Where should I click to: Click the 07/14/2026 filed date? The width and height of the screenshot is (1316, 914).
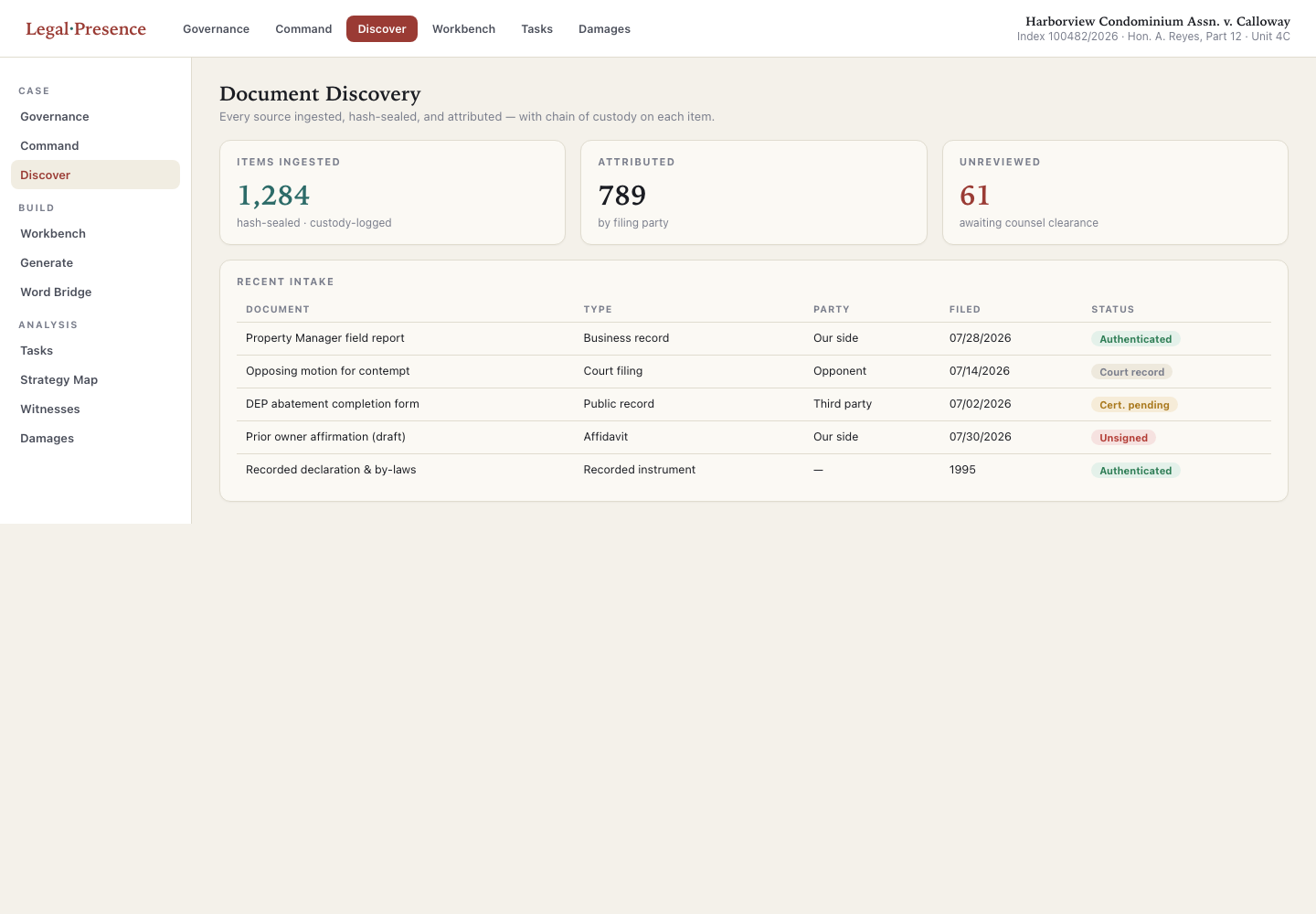coord(980,371)
